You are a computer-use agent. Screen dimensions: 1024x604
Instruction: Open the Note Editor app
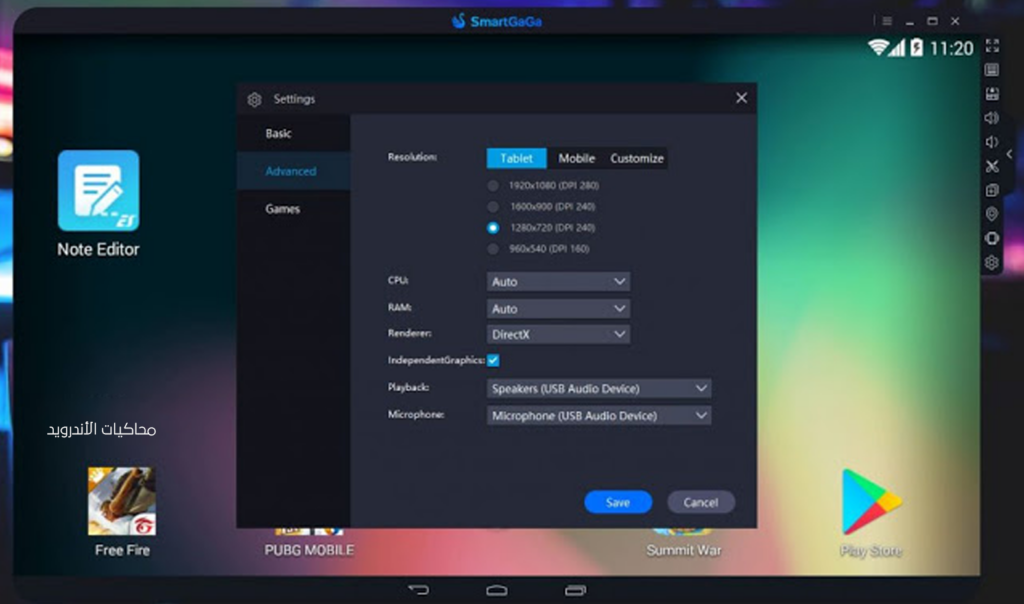(x=99, y=191)
